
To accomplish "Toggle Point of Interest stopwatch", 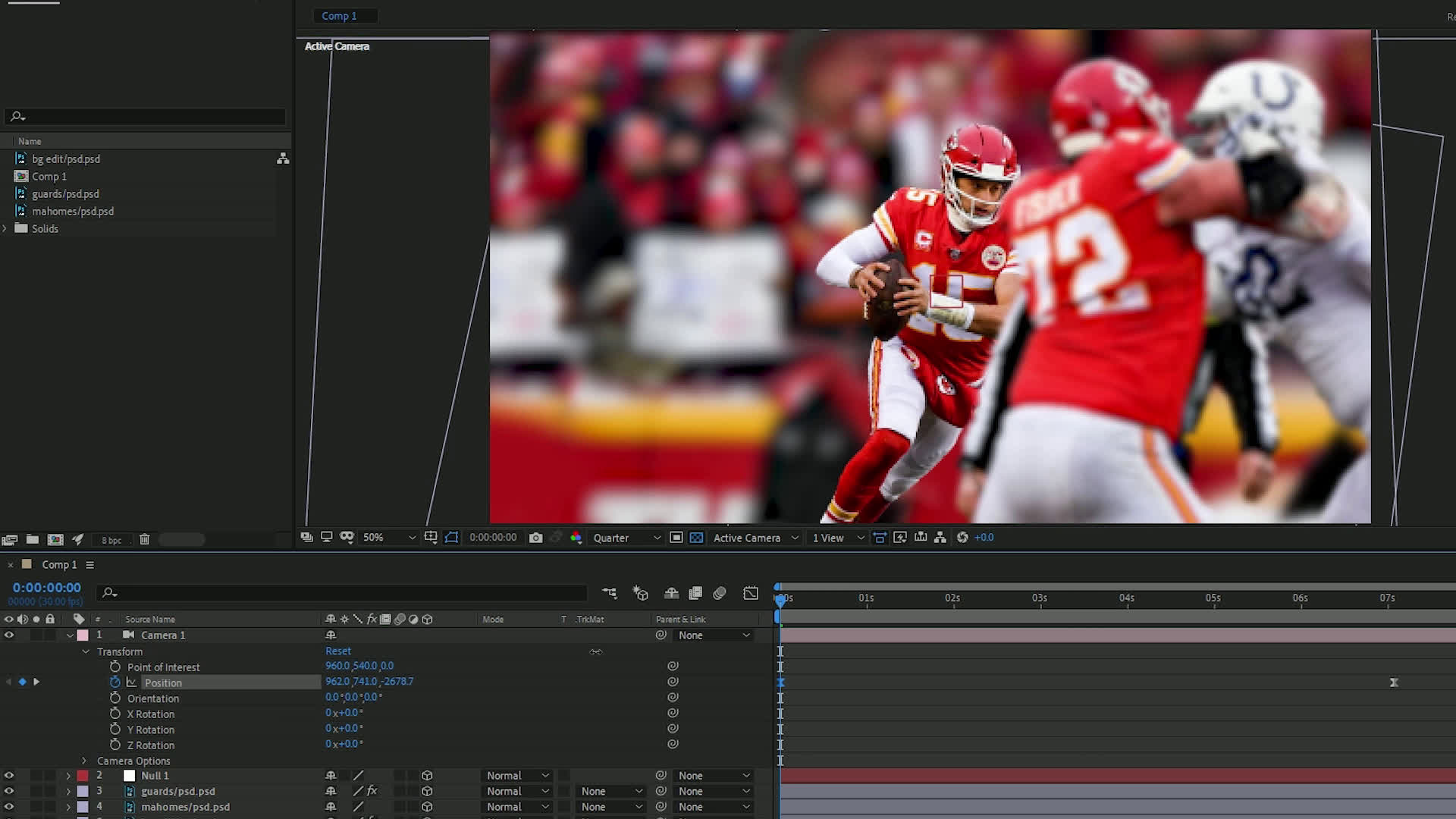I will pyautogui.click(x=115, y=667).
